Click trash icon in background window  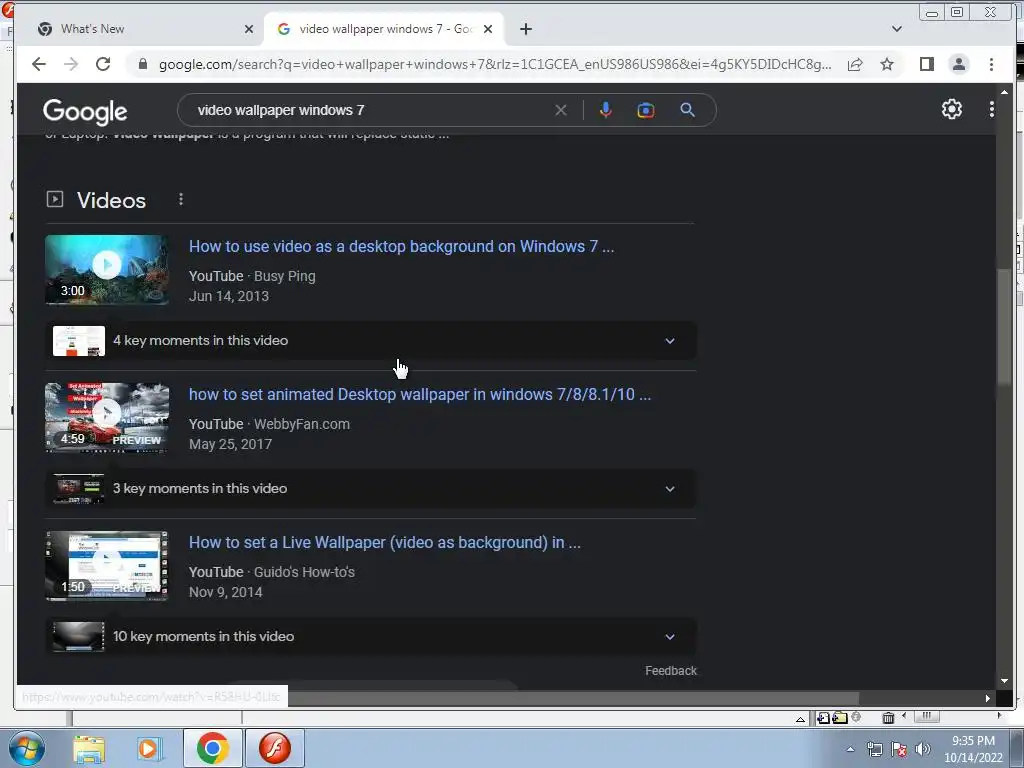pos(888,718)
